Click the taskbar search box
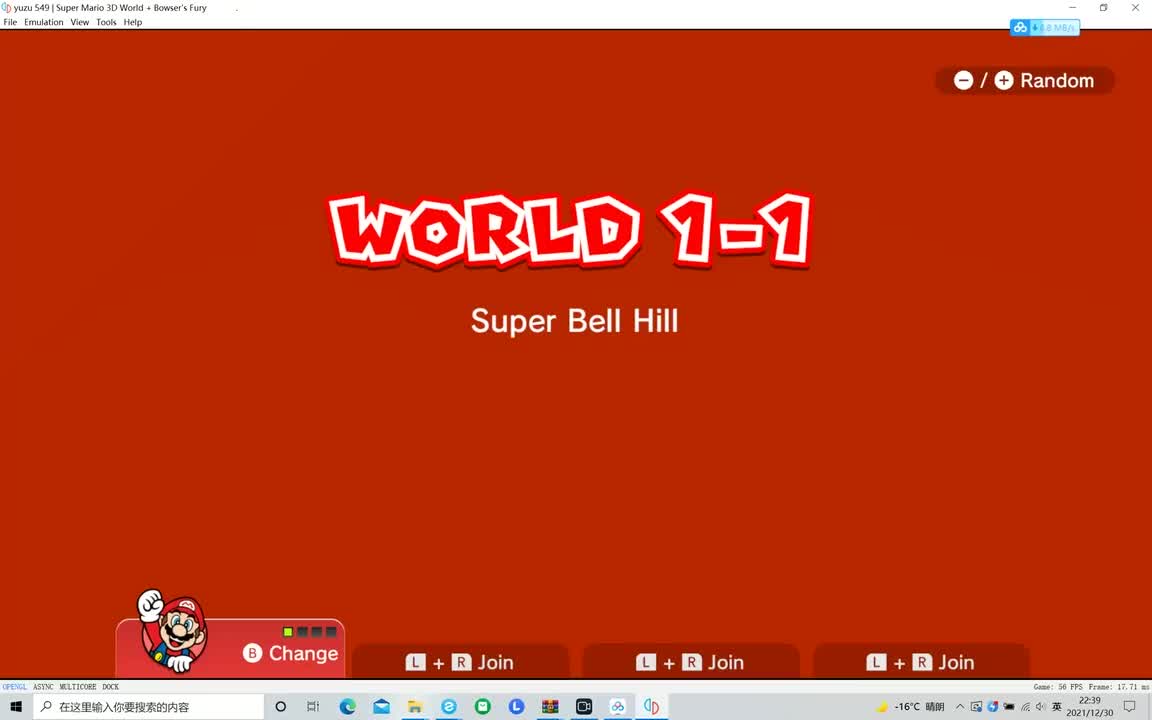Screen dimensions: 1152x720 149,706
